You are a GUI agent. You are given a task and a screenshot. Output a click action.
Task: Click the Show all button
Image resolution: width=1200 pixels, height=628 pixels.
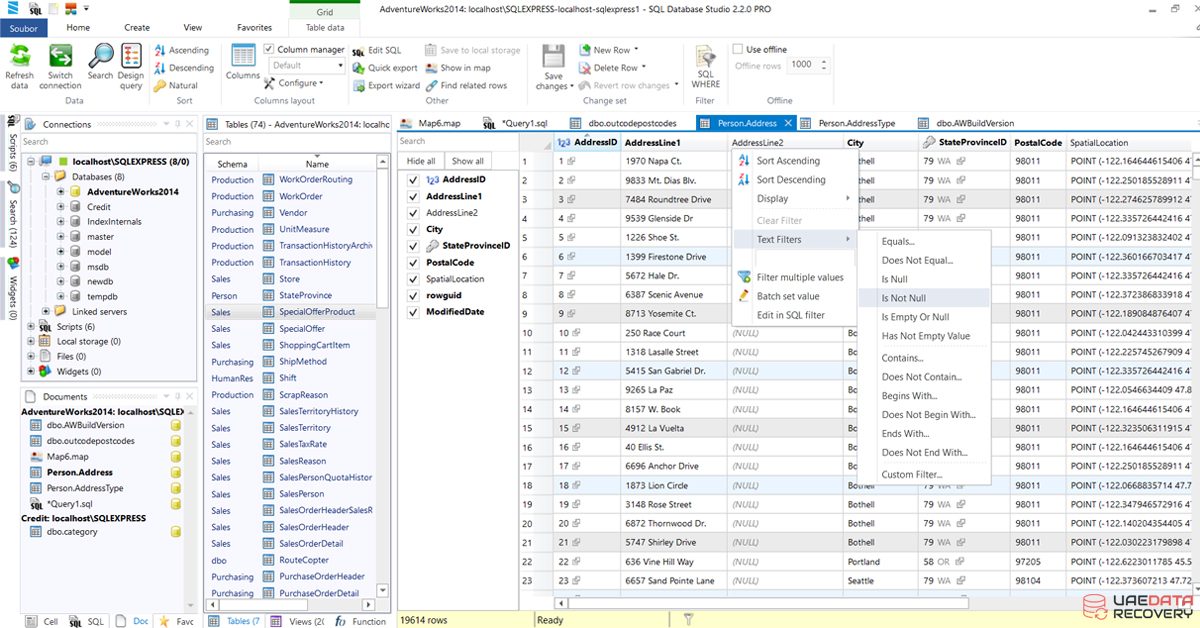click(468, 161)
